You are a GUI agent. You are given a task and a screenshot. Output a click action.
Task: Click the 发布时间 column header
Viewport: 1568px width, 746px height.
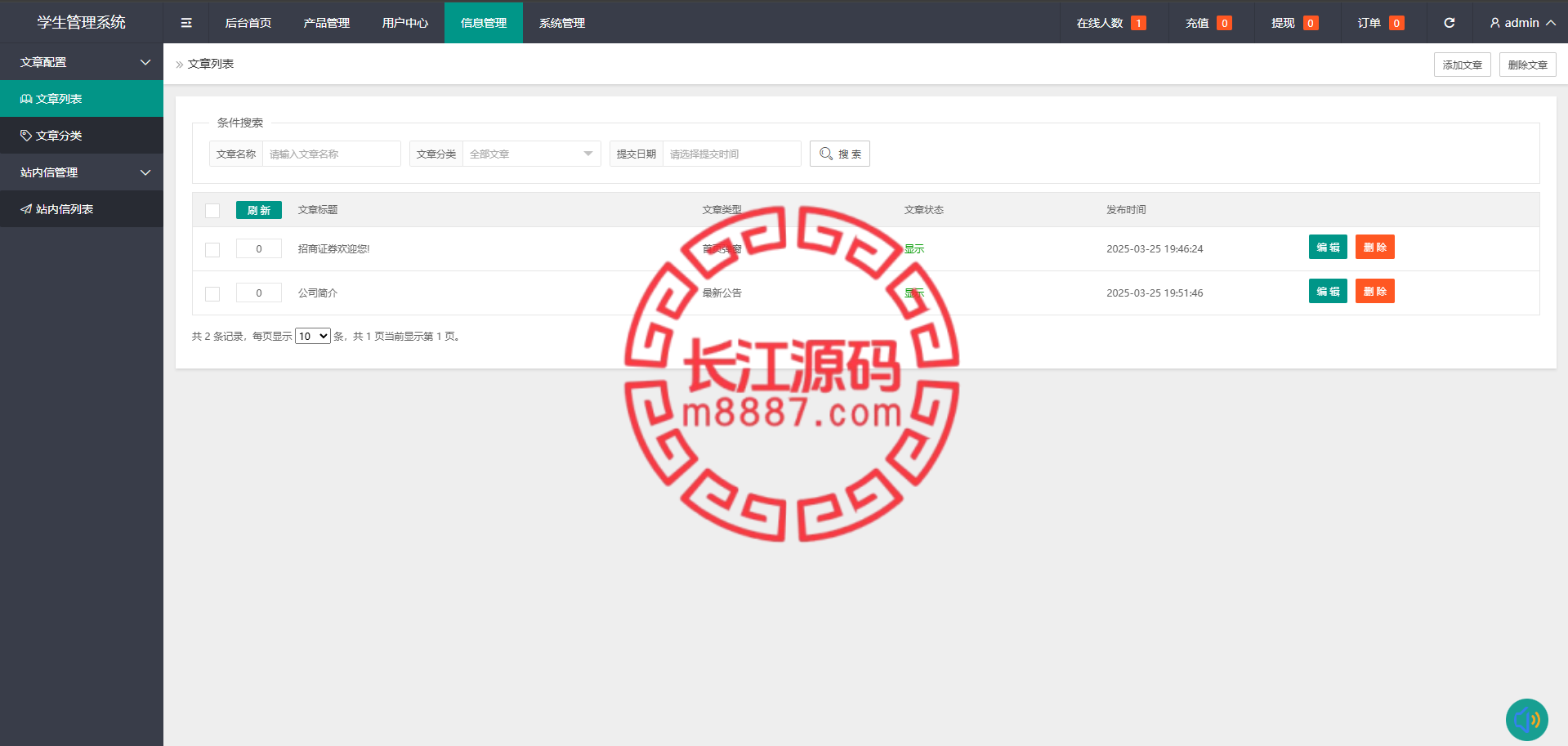(x=1126, y=210)
